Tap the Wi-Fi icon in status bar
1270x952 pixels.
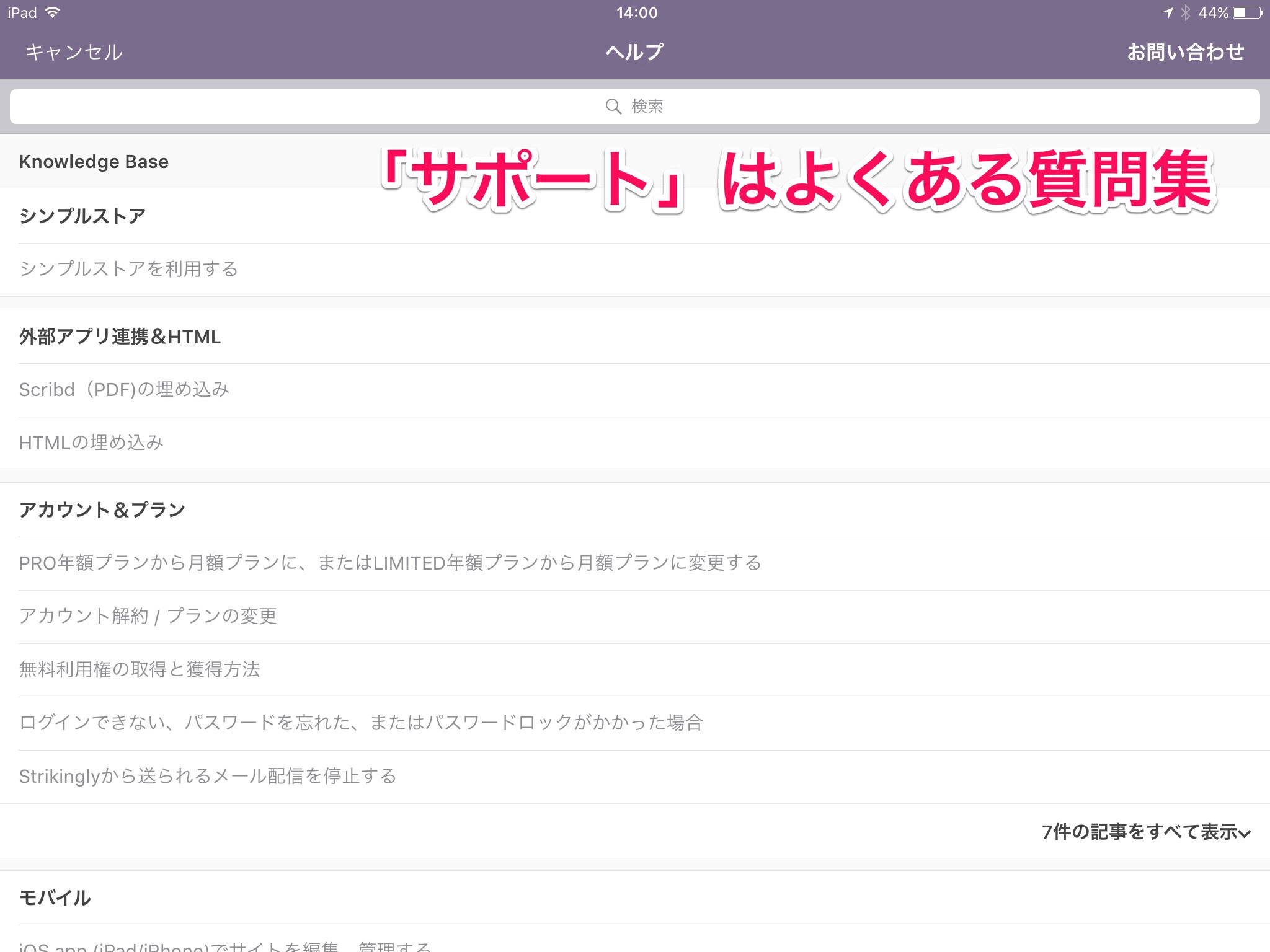coord(53,12)
